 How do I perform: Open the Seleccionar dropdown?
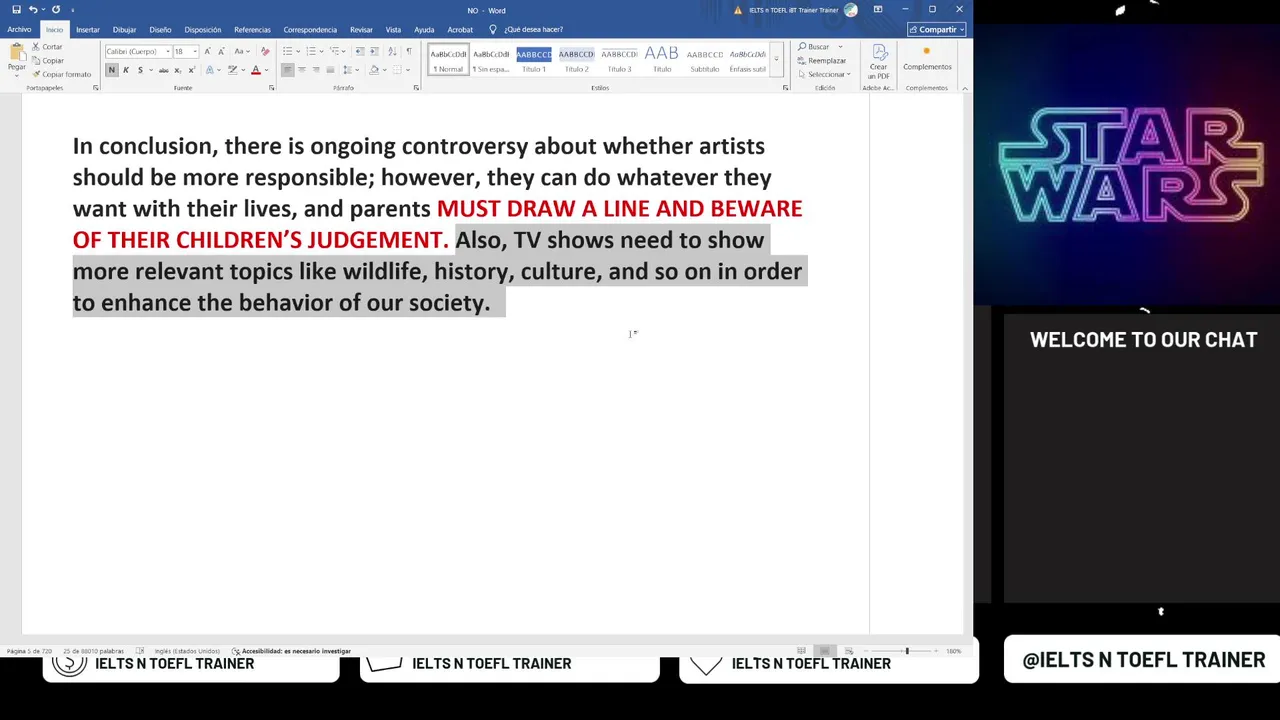825,75
